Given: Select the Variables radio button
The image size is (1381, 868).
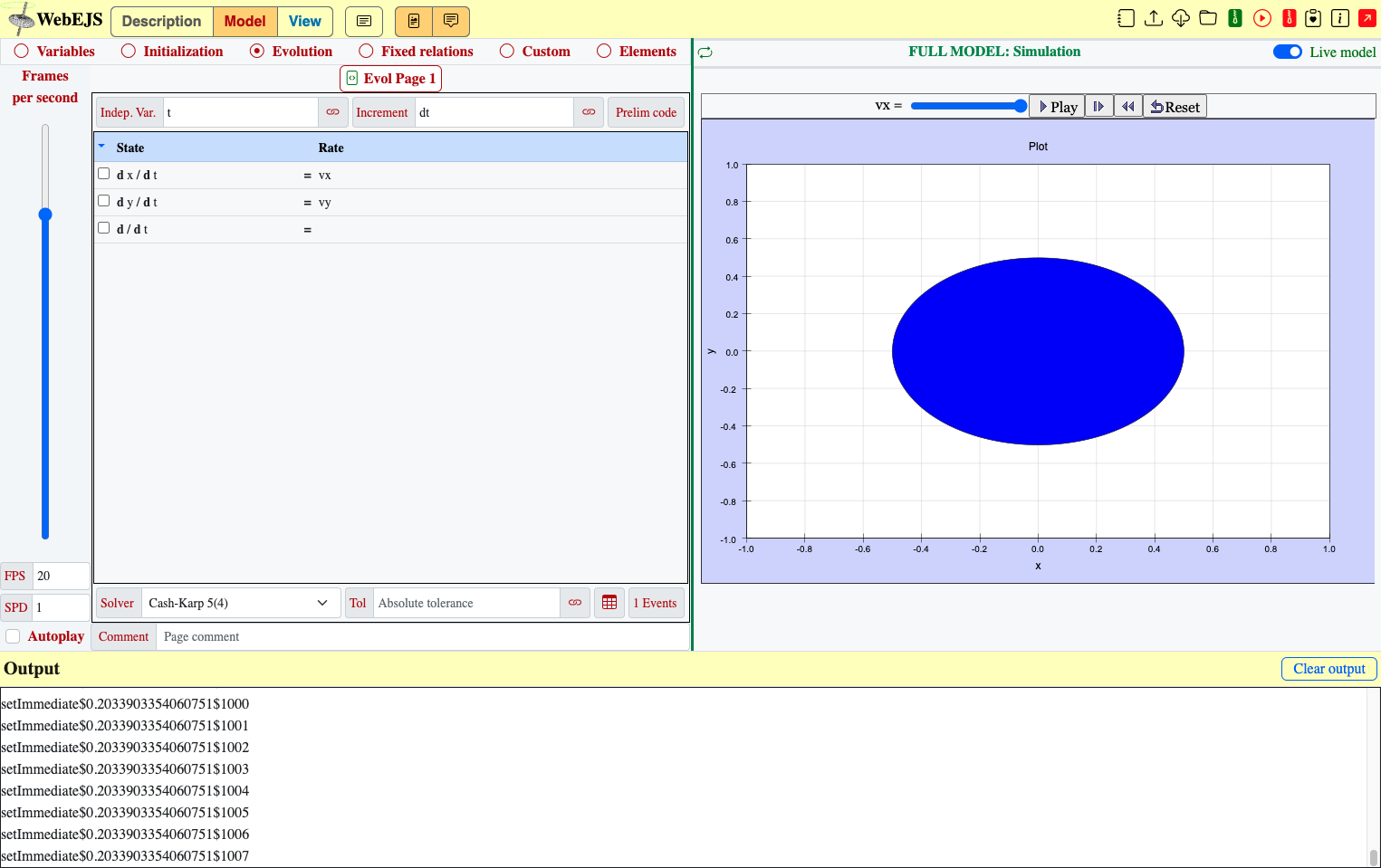Looking at the screenshot, I should click(x=21, y=52).
